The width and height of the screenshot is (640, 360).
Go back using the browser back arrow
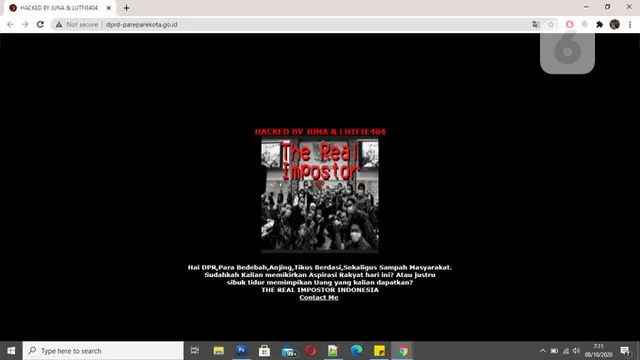(x=10, y=24)
